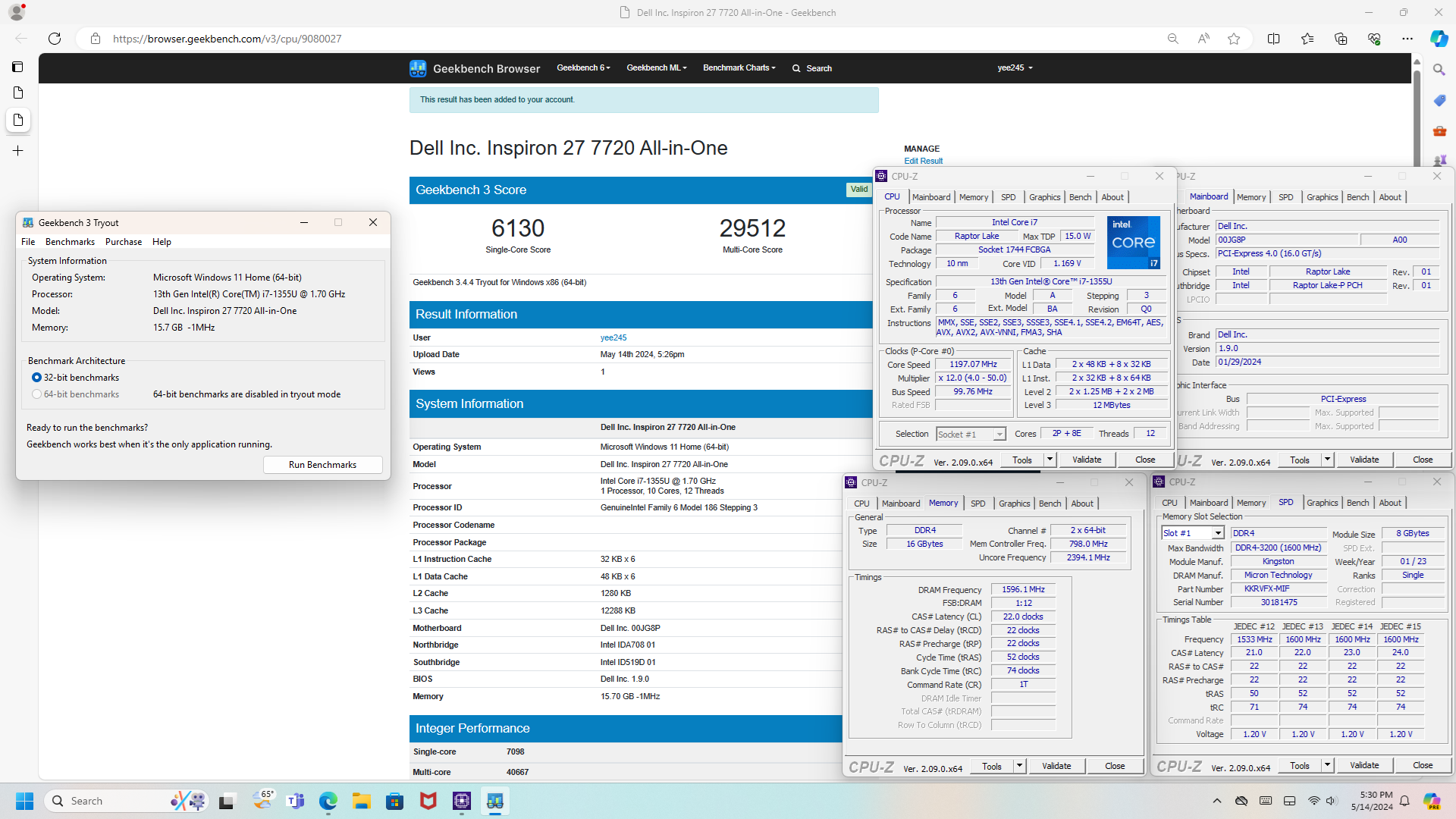Viewport: 1456px width, 819px height.
Task: Open the Favorites list
Action: pyautogui.click(x=1307, y=39)
